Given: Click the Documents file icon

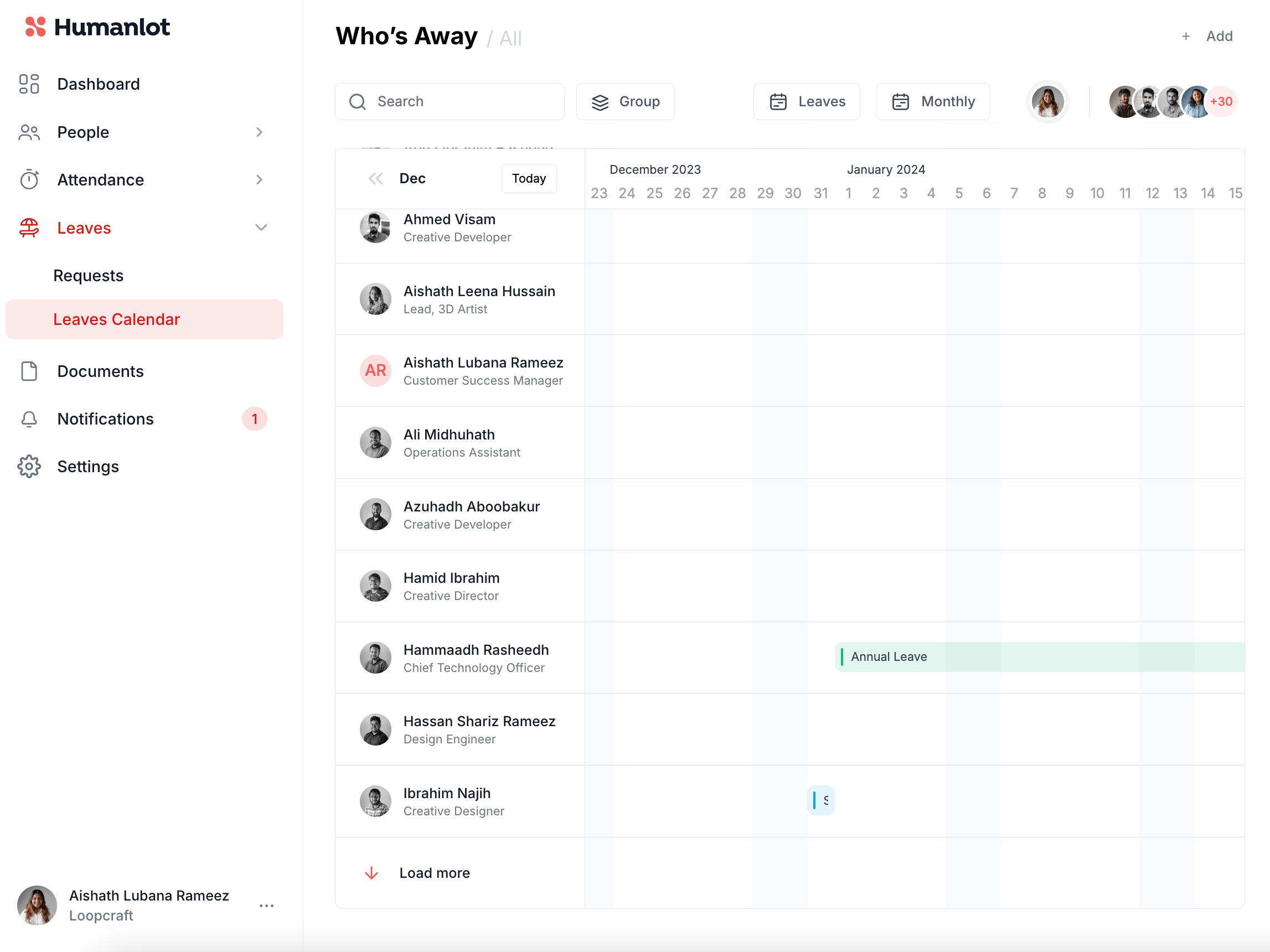Looking at the screenshot, I should click(x=29, y=371).
